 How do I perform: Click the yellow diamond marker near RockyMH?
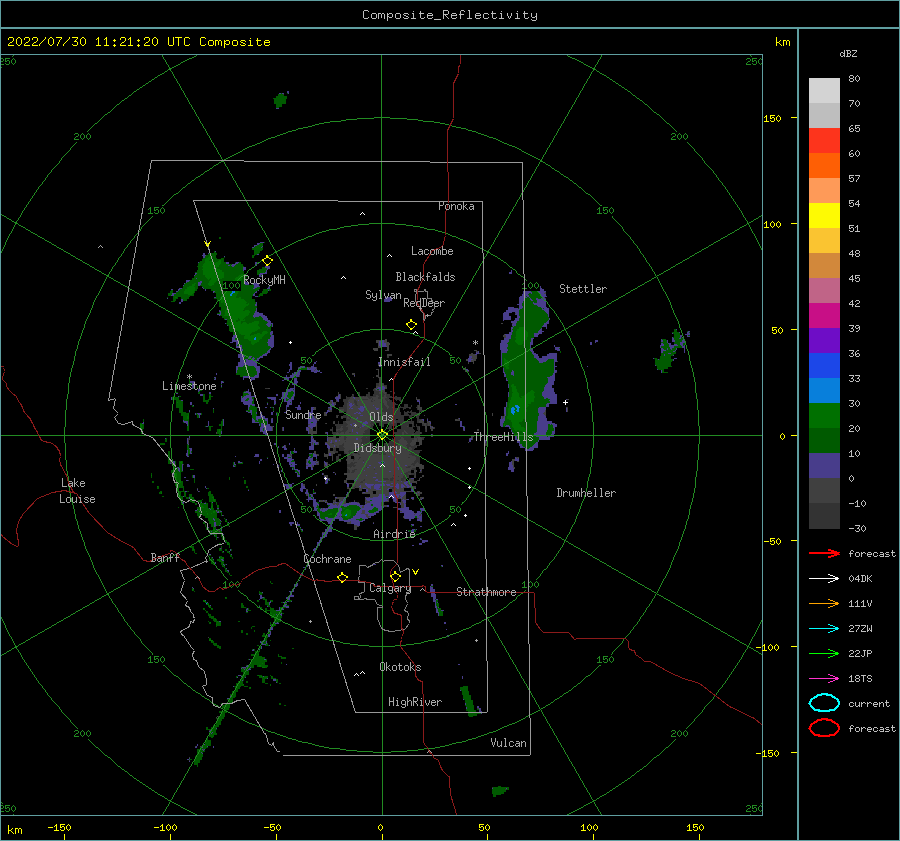pyautogui.click(x=267, y=261)
